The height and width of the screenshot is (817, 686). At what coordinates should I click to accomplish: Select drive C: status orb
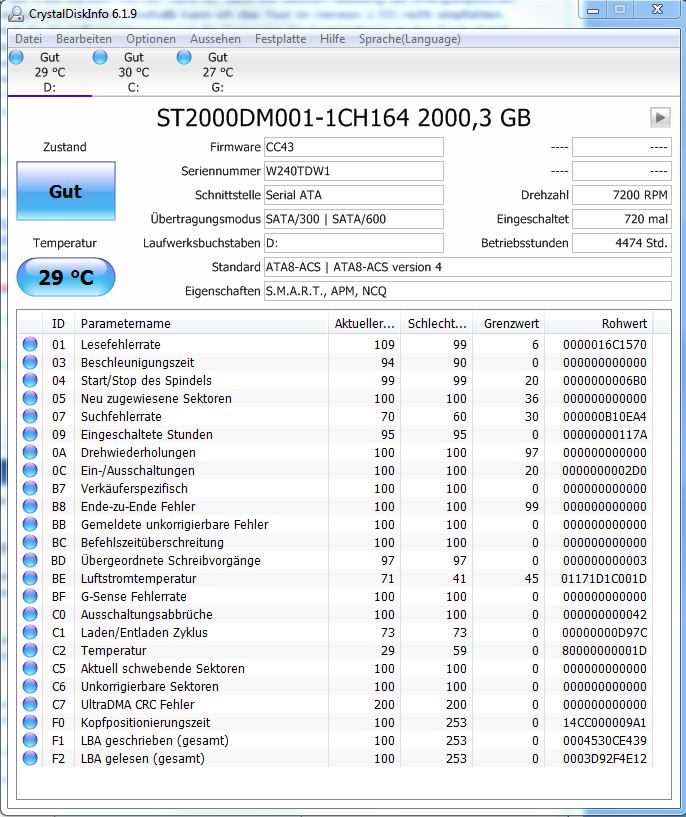(100, 57)
